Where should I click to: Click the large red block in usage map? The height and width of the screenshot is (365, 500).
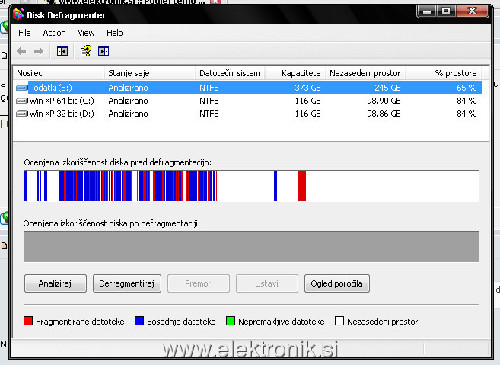tap(302, 186)
